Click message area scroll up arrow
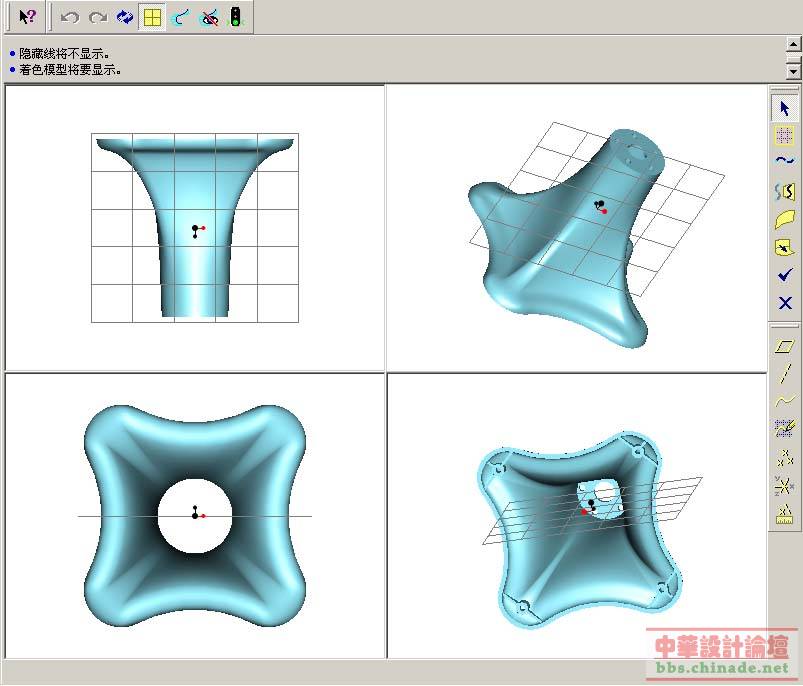803x686 pixels. (x=793, y=45)
